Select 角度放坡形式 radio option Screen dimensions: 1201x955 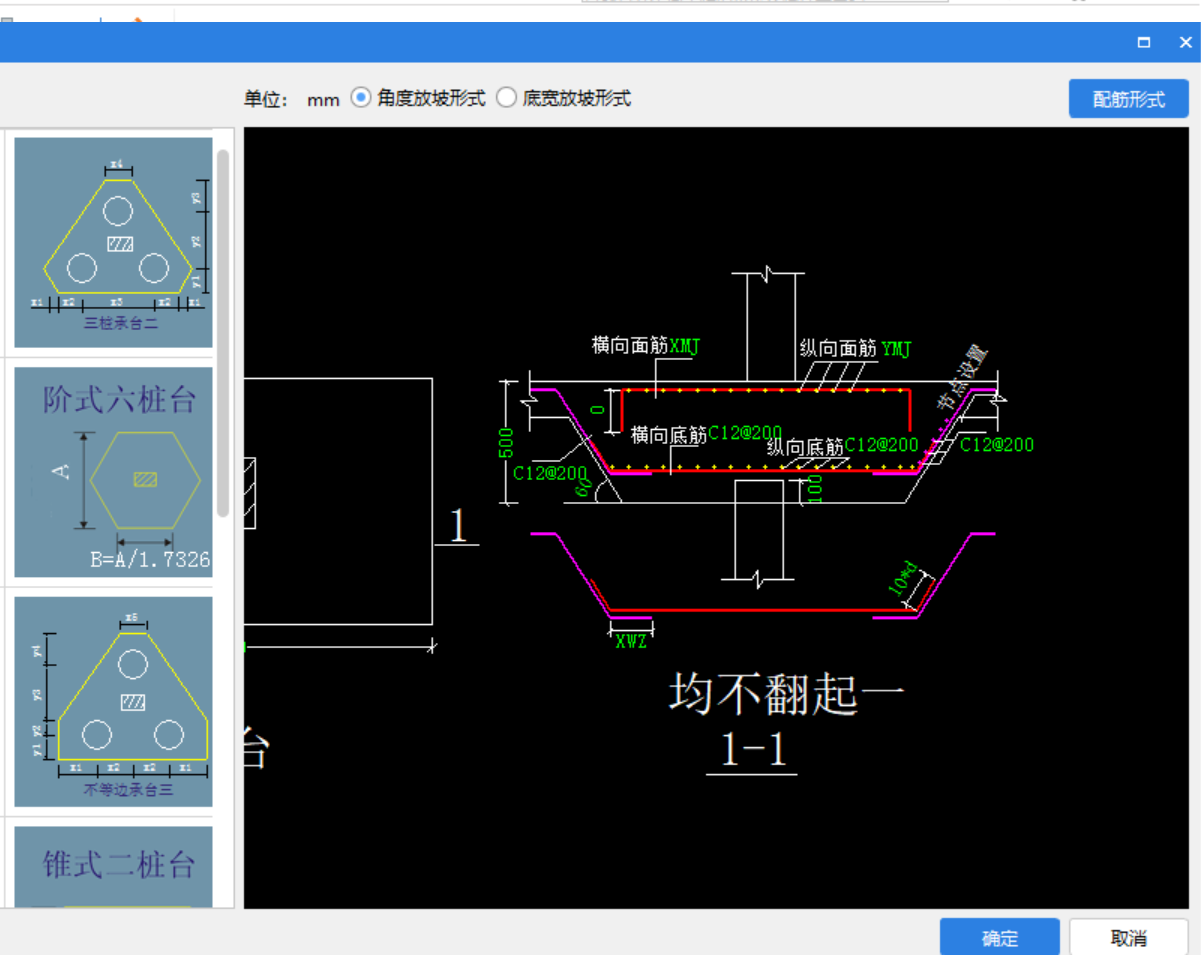(419, 98)
